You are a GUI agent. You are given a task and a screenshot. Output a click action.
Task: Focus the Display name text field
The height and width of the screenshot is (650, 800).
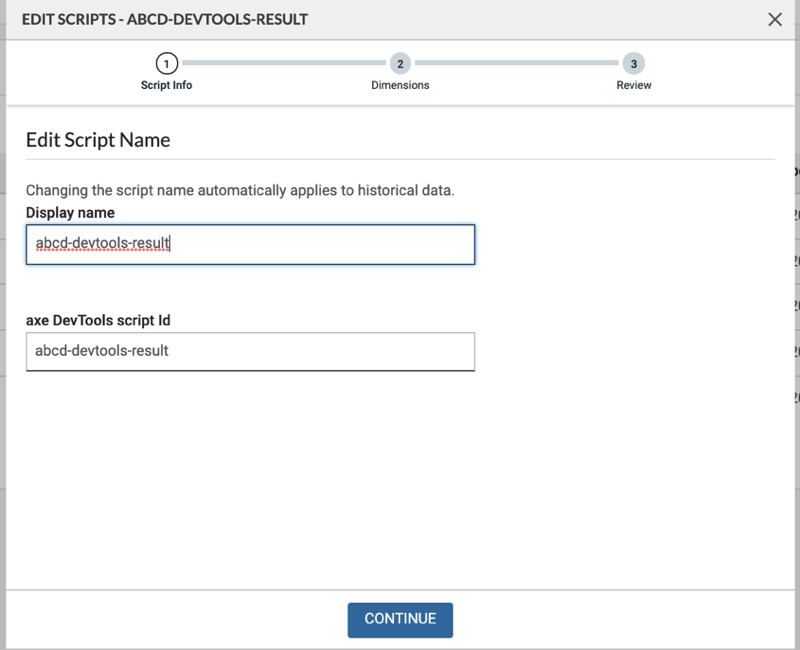tap(250, 244)
